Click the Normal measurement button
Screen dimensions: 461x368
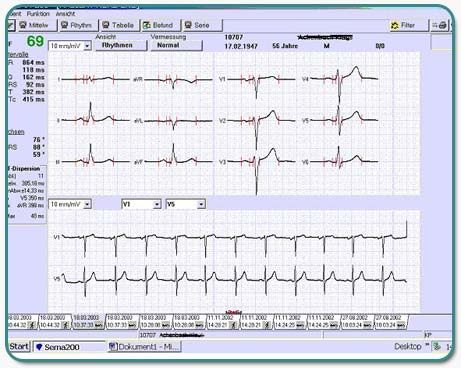point(176,45)
